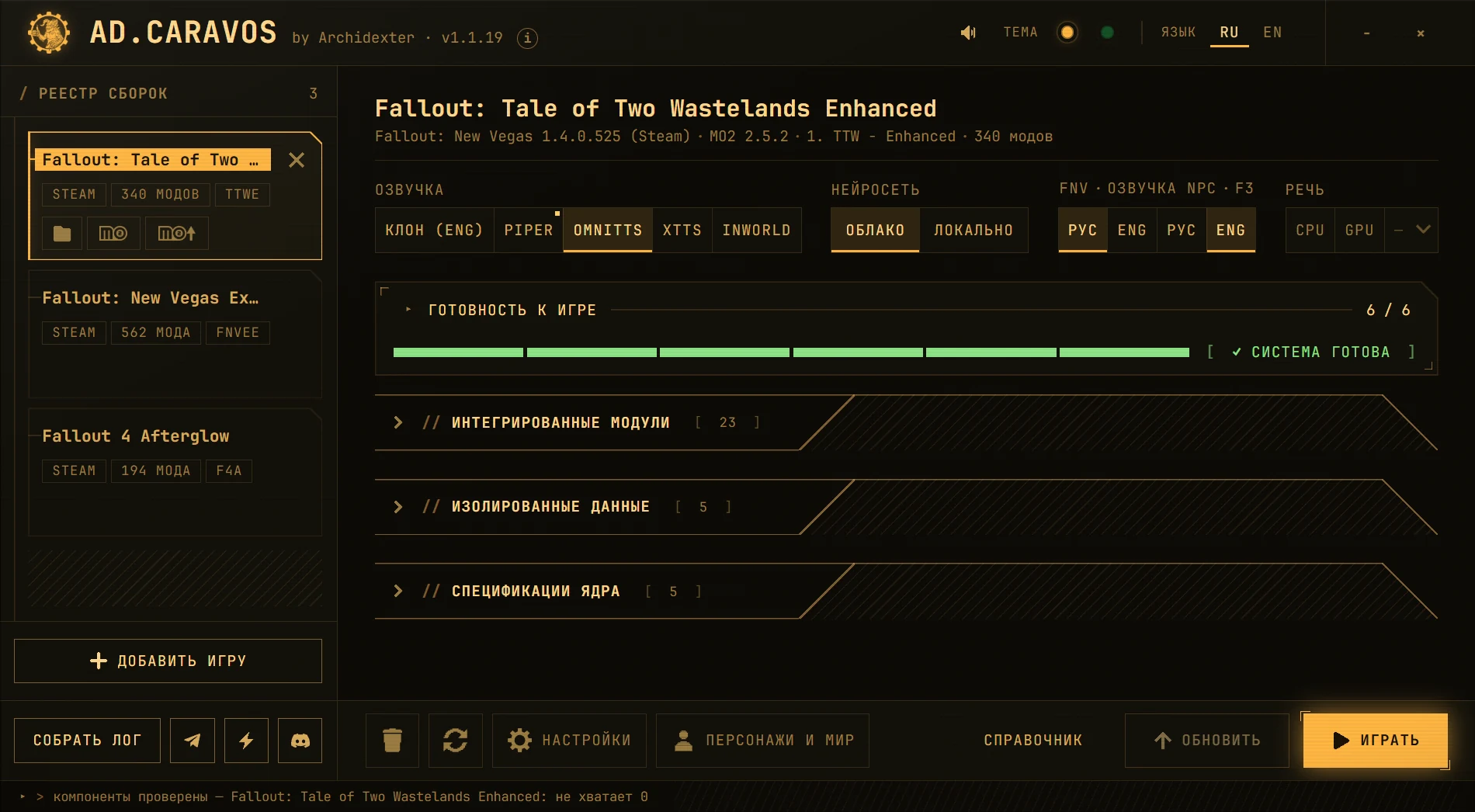
Task: Select the ЛОКАЛЬНО neural network option
Action: click(x=973, y=230)
